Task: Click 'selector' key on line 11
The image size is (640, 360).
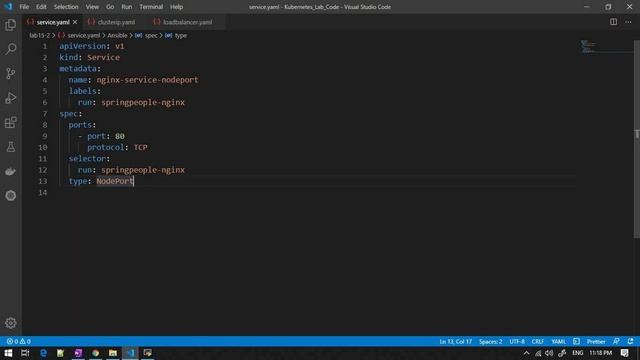Action: [x=87, y=159]
